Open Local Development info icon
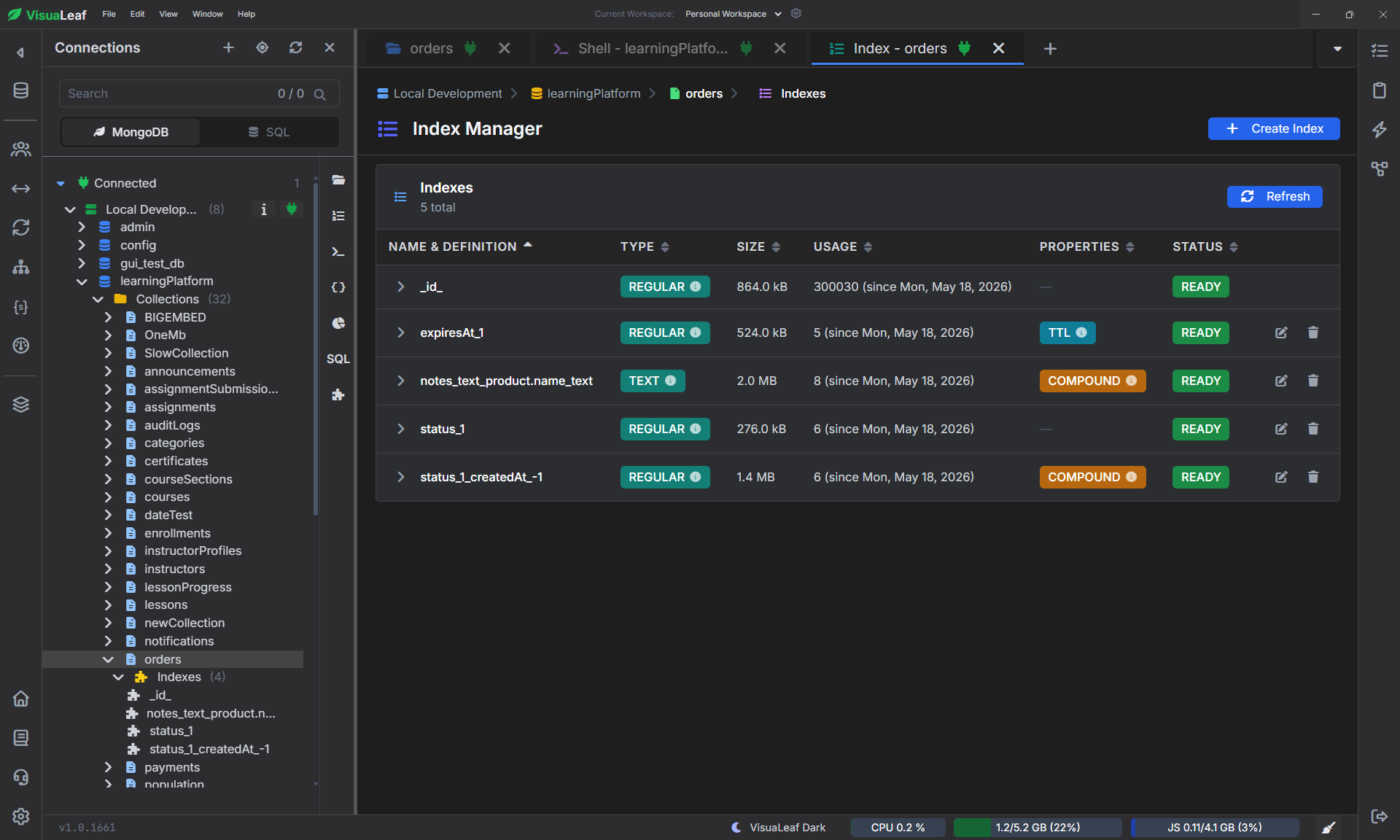1400x840 pixels. [x=264, y=209]
